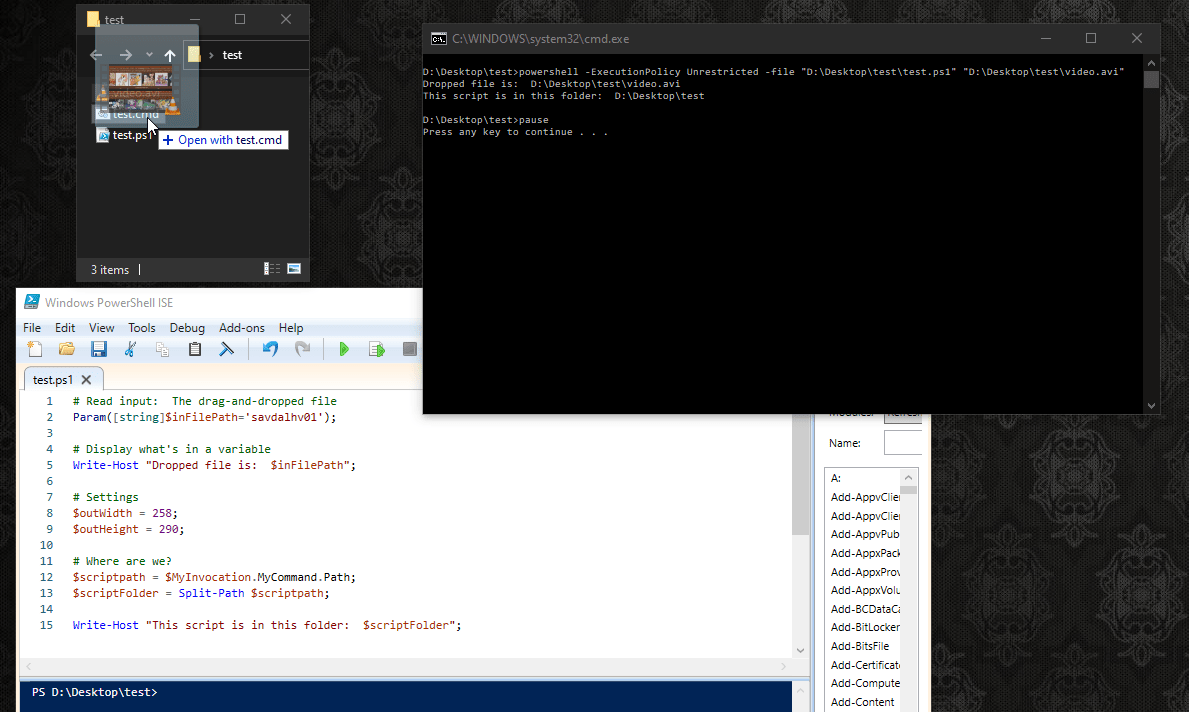Image resolution: width=1189 pixels, height=712 pixels.
Task: Switch Explorer to large thumbnails view
Action: pos(294,269)
